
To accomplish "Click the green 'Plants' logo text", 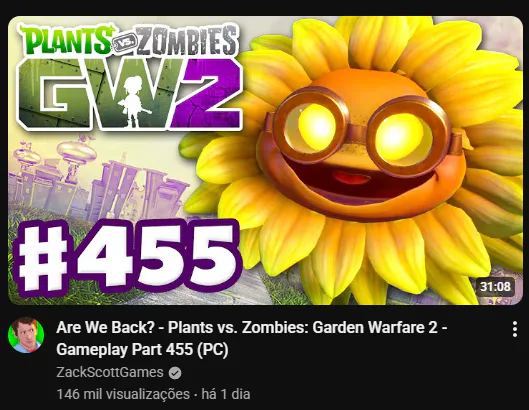I will [66, 39].
